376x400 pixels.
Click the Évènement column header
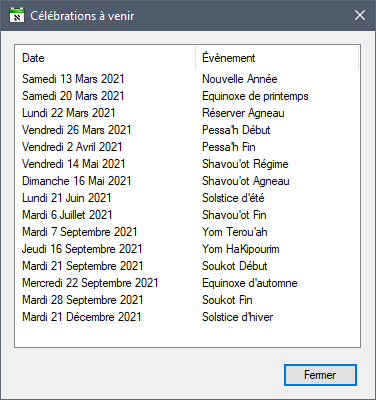(277, 58)
